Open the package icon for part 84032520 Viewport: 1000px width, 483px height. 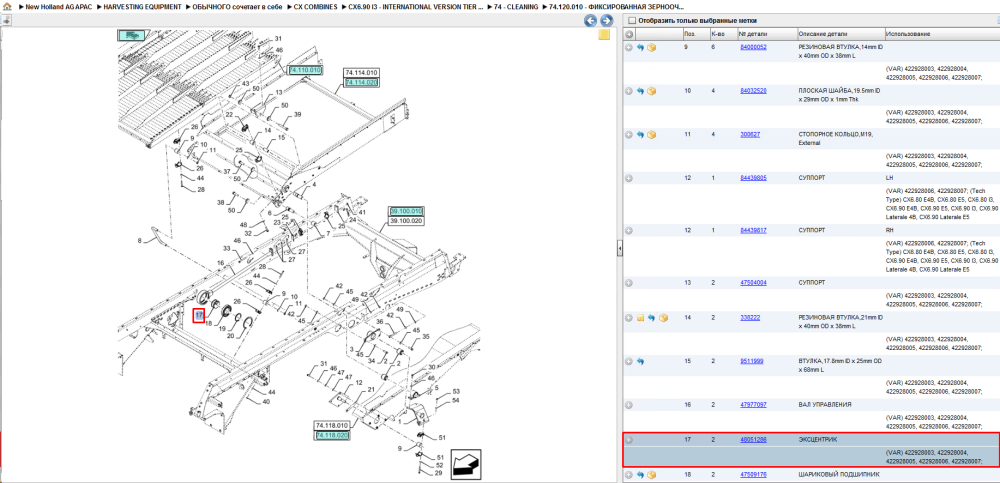pos(651,91)
